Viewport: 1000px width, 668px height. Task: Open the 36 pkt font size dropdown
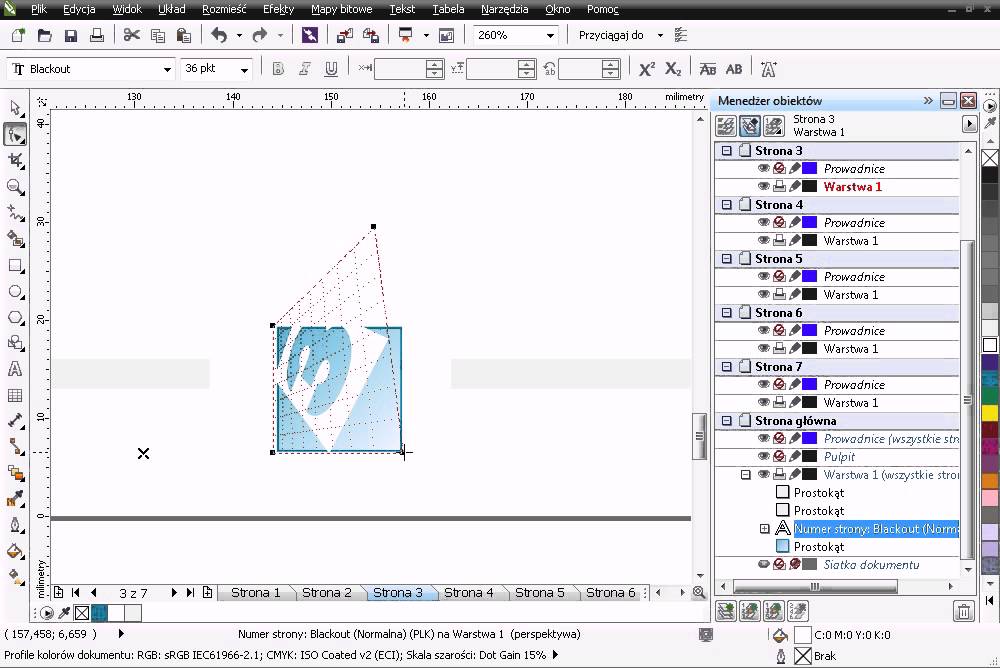click(x=244, y=70)
